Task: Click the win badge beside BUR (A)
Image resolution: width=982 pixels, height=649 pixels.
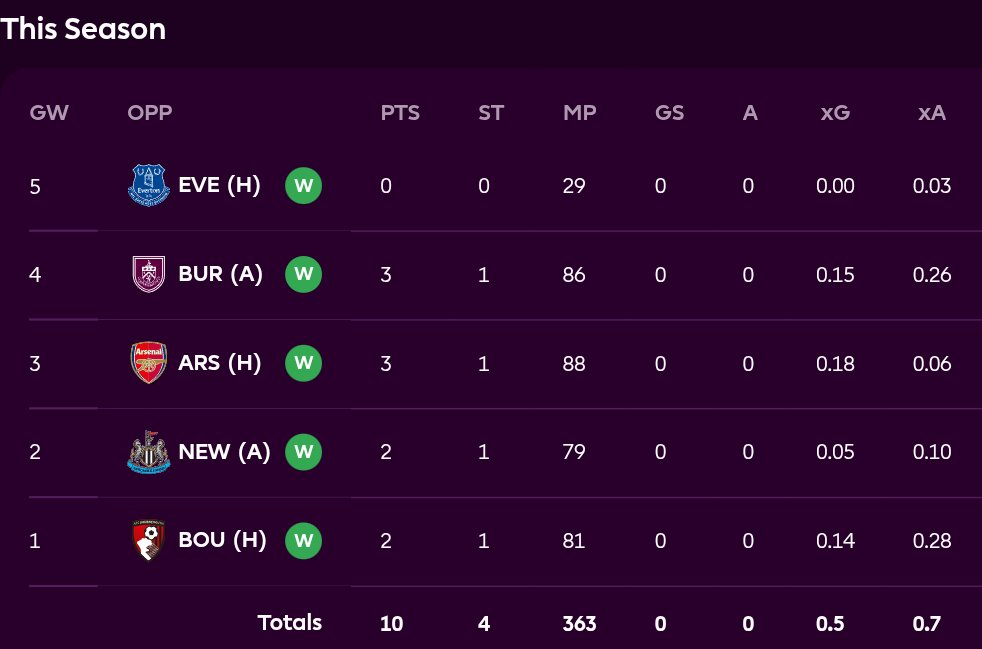Action: (x=304, y=275)
